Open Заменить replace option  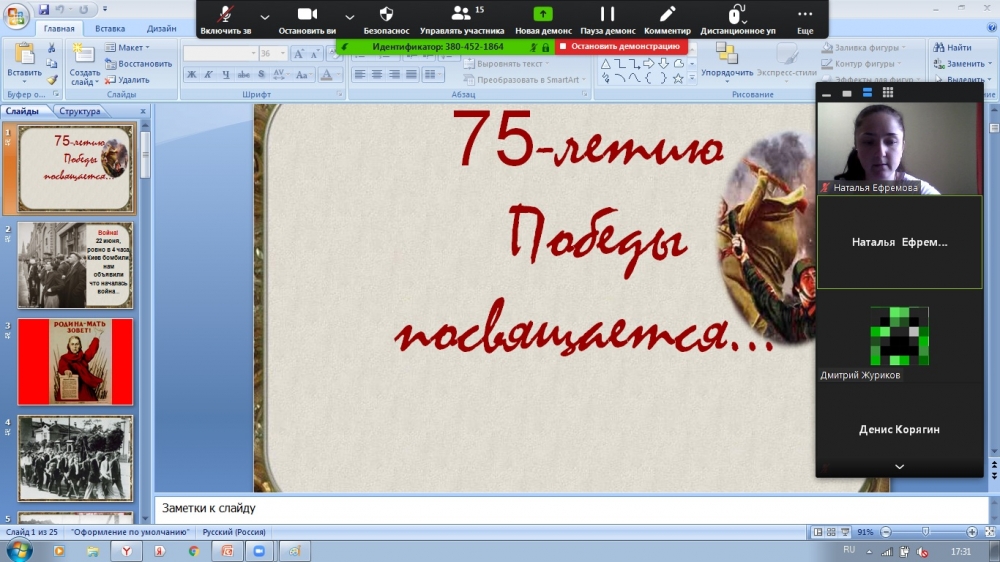tap(962, 64)
